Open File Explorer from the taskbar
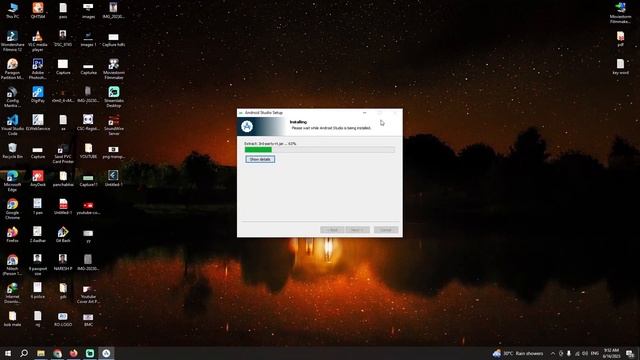Viewport: 640px width, 360px height. pos(41,353)
